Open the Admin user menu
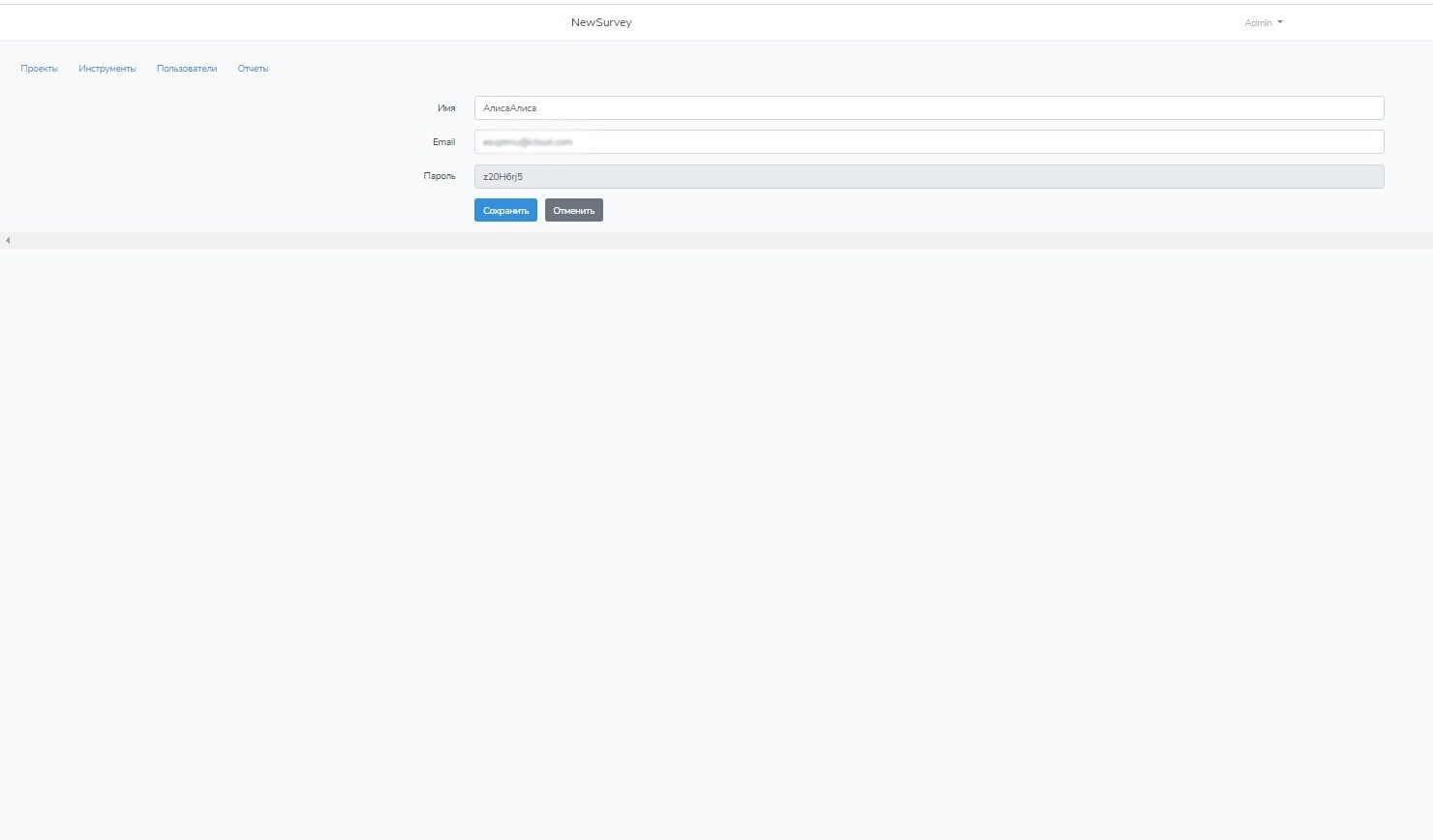 point(1258,22)
